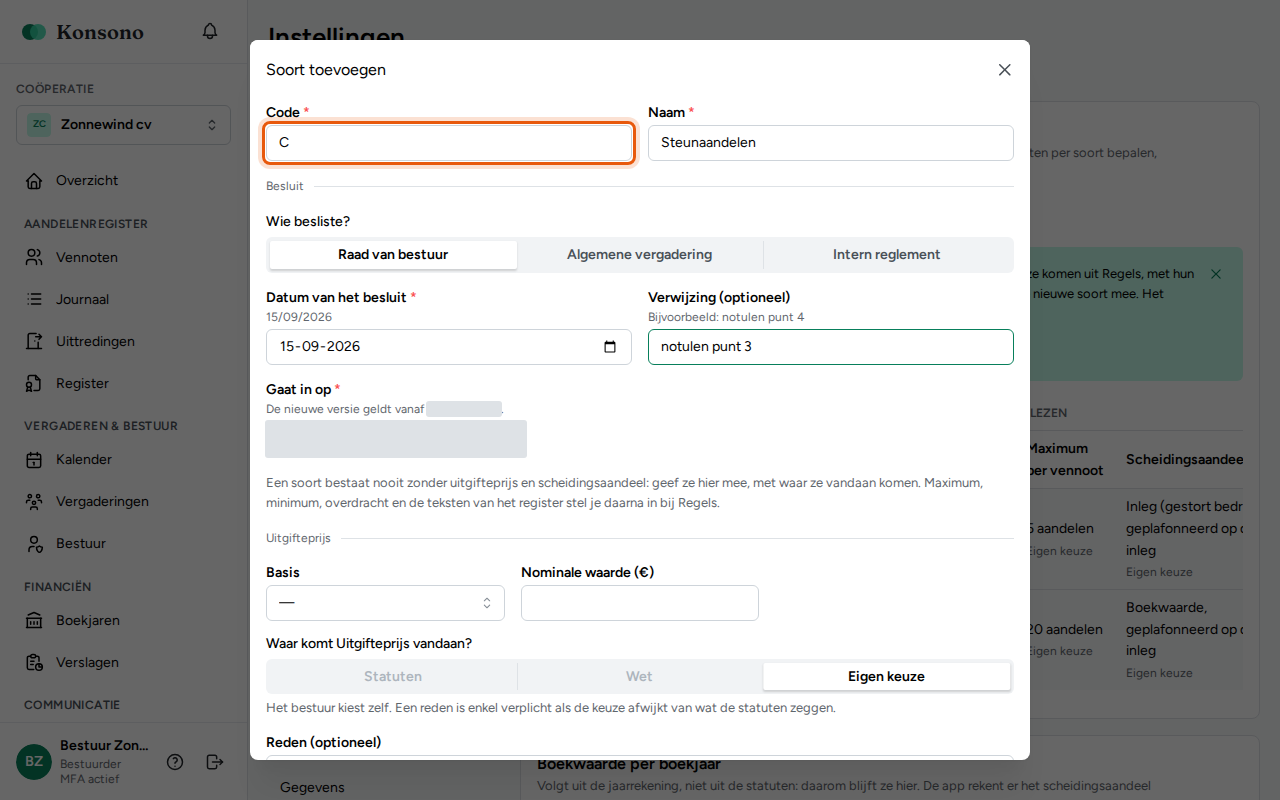Select Algemene vergadering as decision maker
1280x800 pixels.
pos(640,255)
